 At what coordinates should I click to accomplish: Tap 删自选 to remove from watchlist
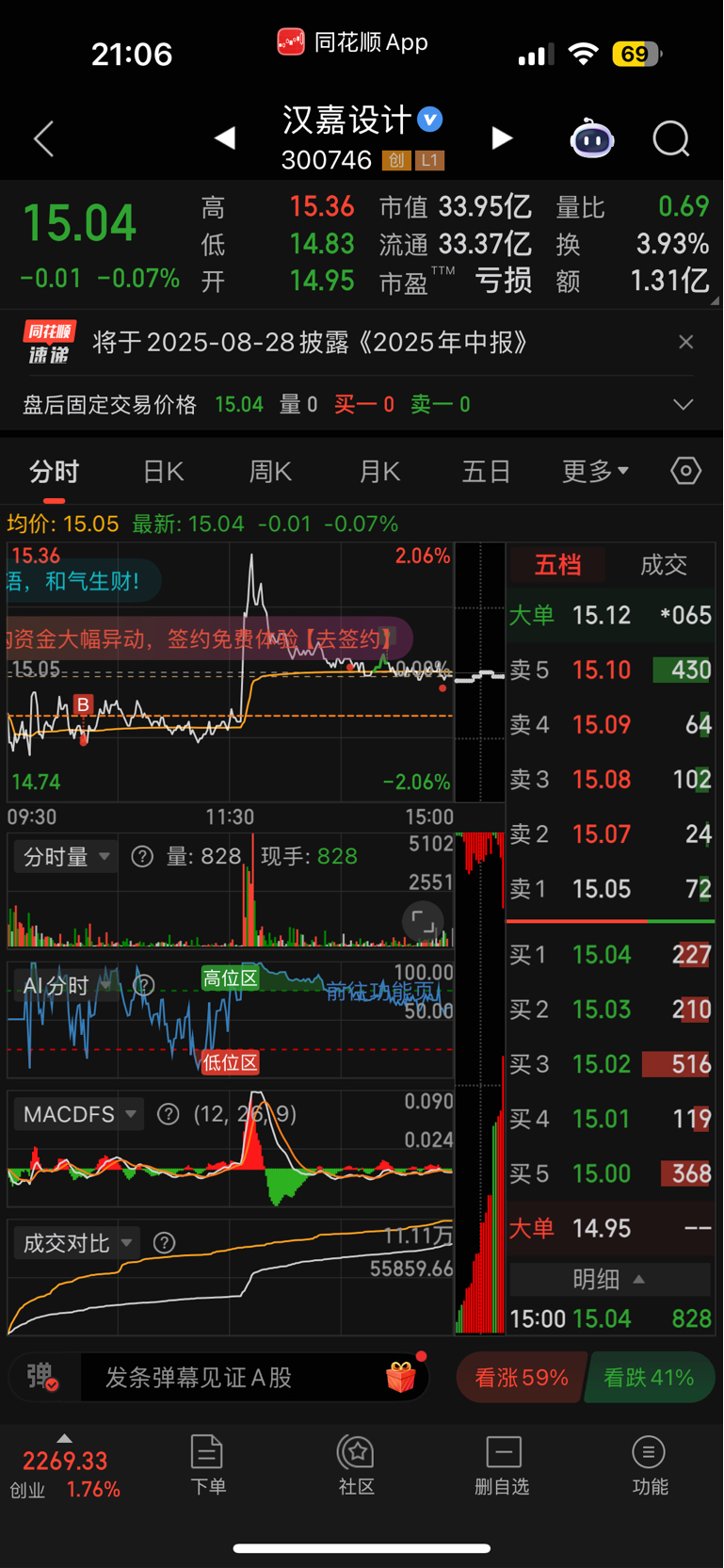tap(503, 1465)
